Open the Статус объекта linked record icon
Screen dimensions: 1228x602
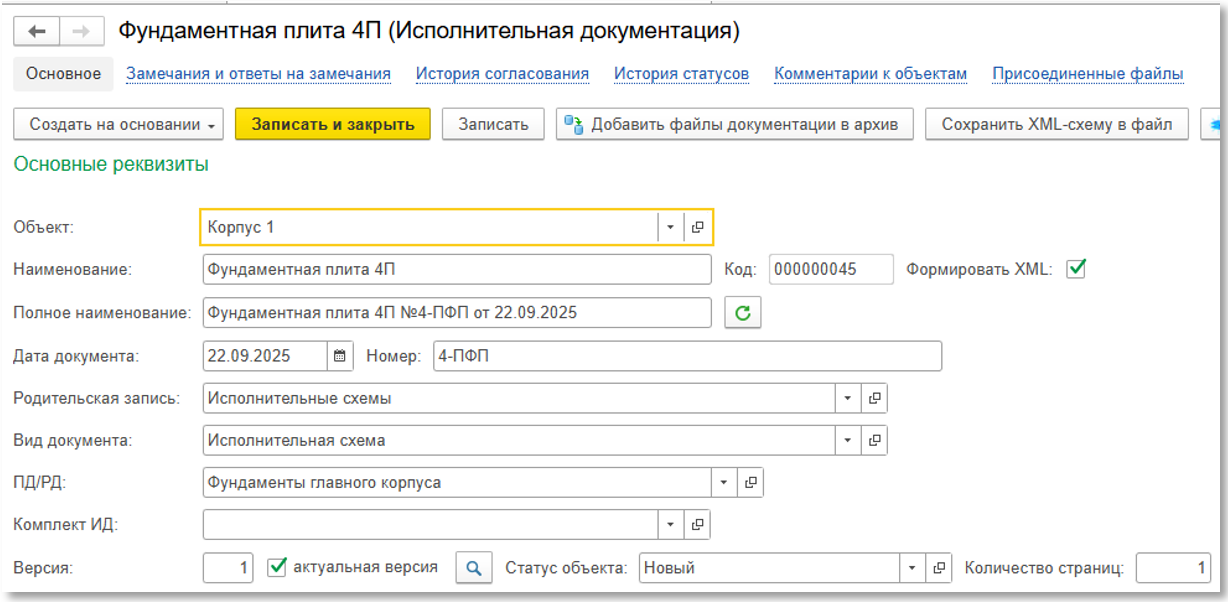tap(938, 568)
